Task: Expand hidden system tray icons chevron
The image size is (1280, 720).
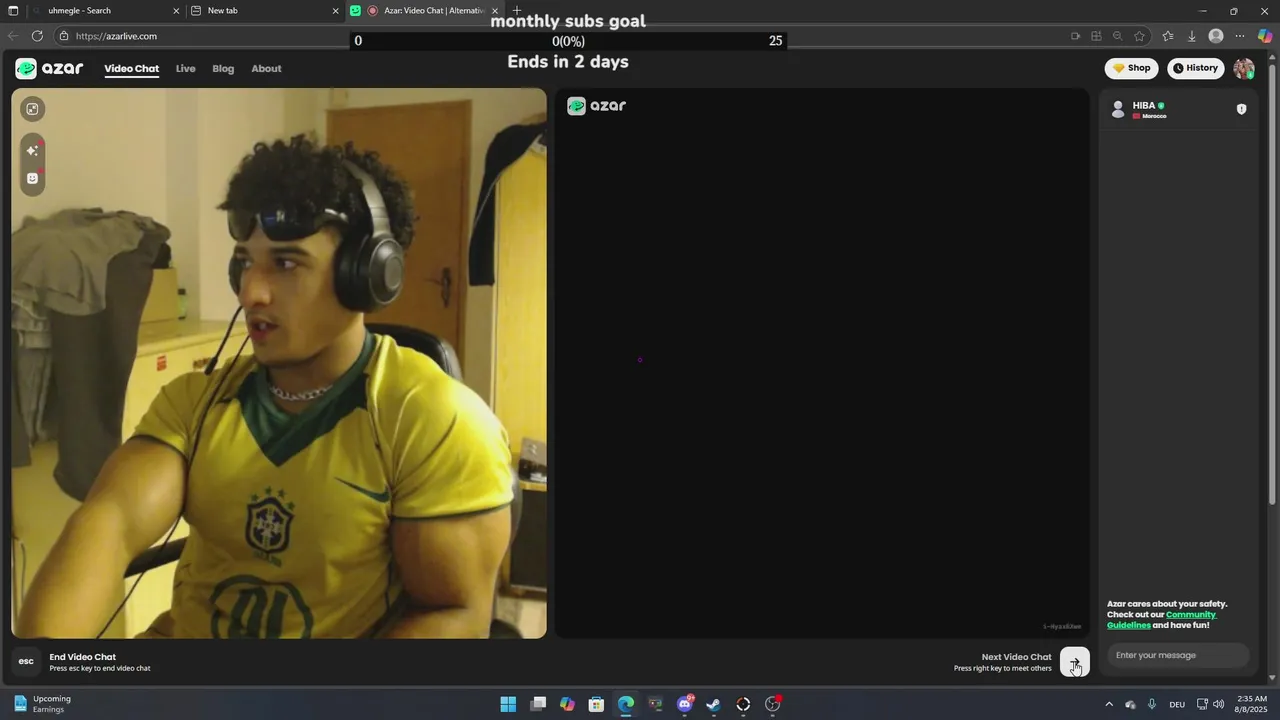Action: (x=1108, y=704)
